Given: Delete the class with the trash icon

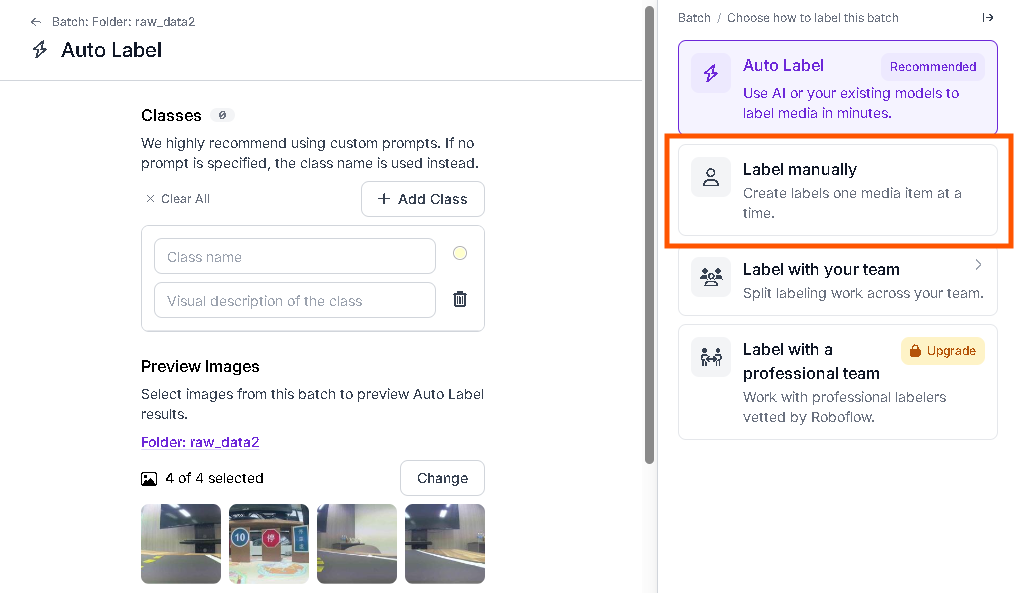Looking at the screenshot, I should pos(460,299).
